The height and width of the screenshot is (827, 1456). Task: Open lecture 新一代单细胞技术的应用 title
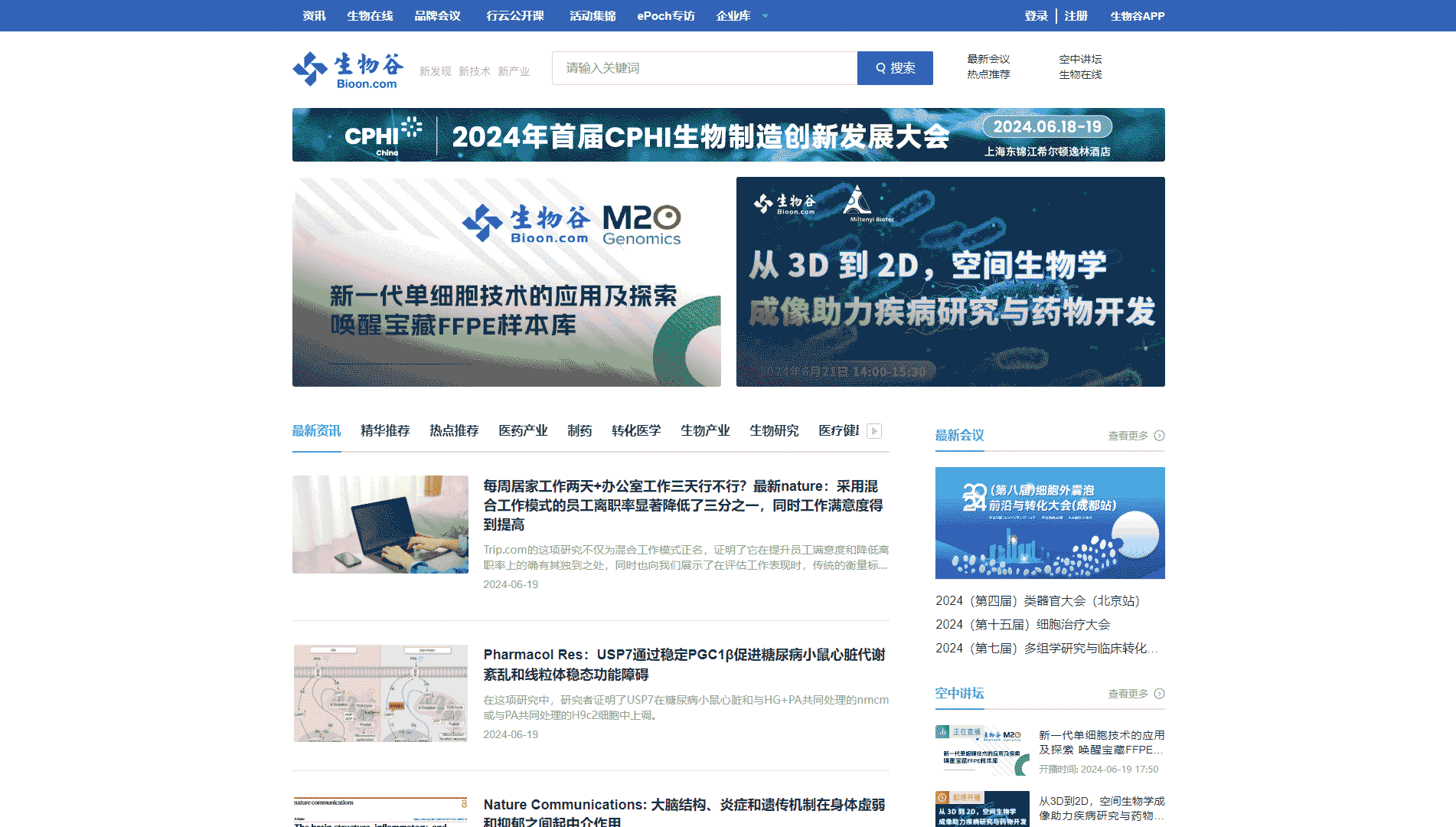pos(1102,743)
